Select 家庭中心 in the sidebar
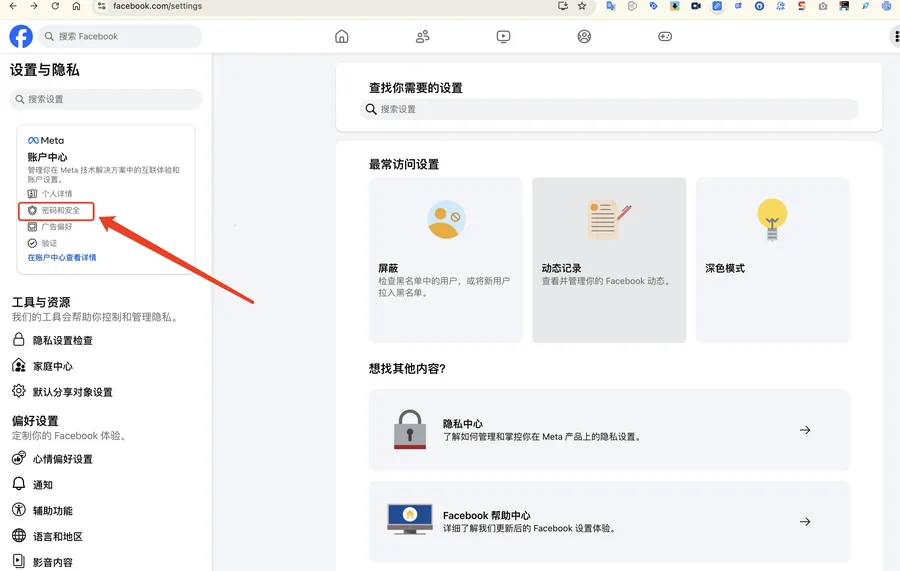The image size is (900, 571). 52,366
